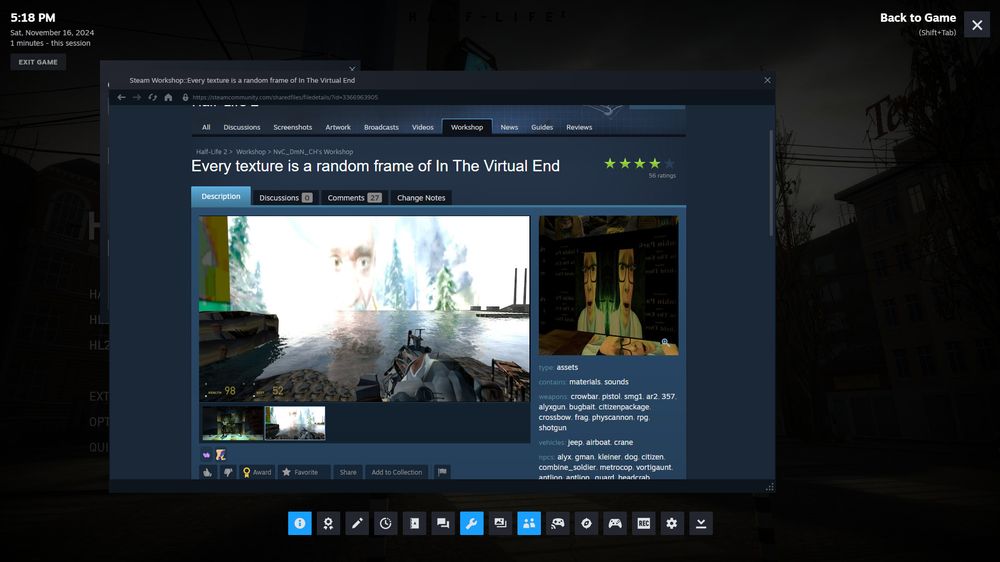
Task: Click the four-star rating display
Action: (x=639, y=164)
